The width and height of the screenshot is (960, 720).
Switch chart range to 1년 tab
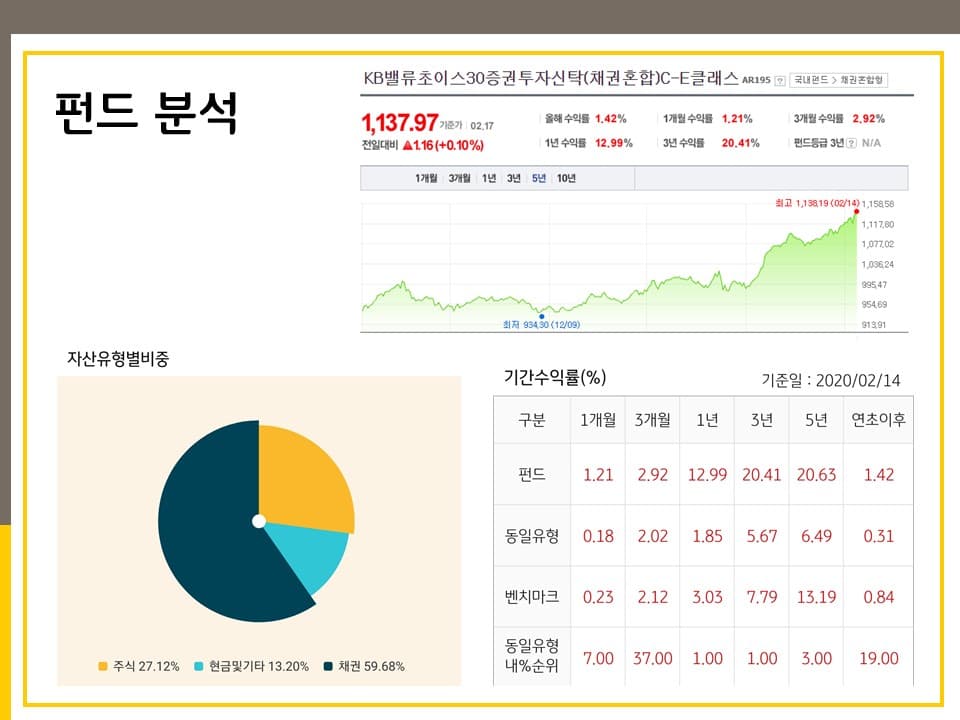489,178
